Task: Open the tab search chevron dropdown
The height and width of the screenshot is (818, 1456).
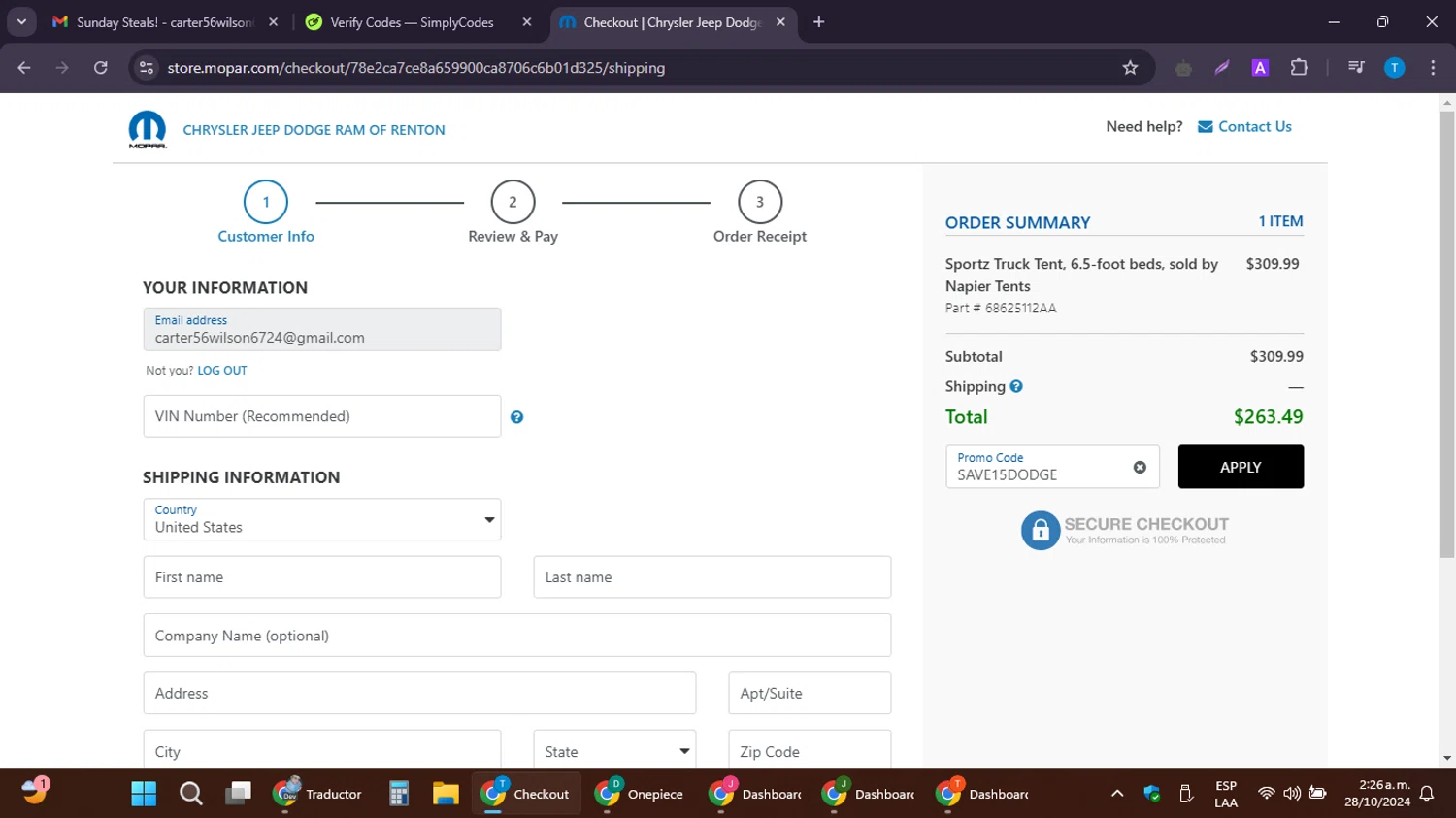Action: tap(21, 22)
